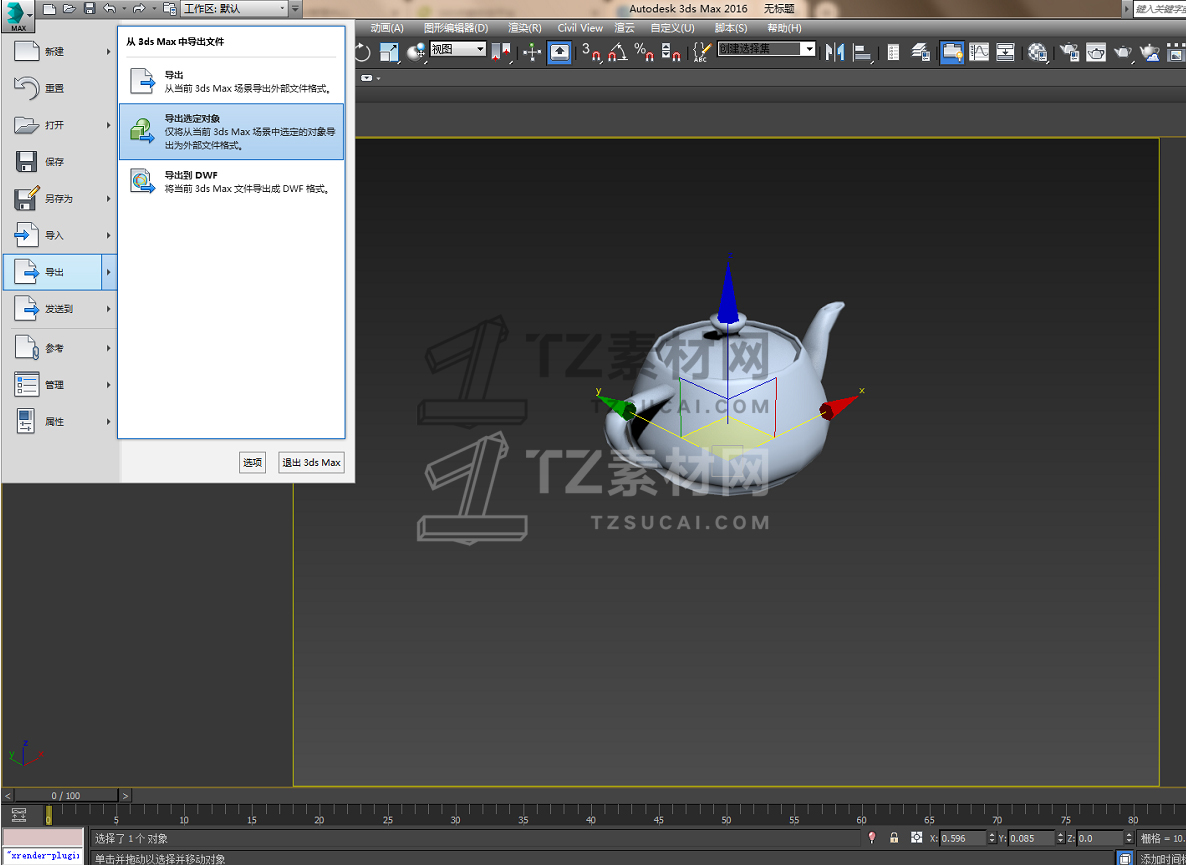Choose 导出选定对象 from export submenu
The width and height of the screenshot is (1186, 865).
[231, 132]
